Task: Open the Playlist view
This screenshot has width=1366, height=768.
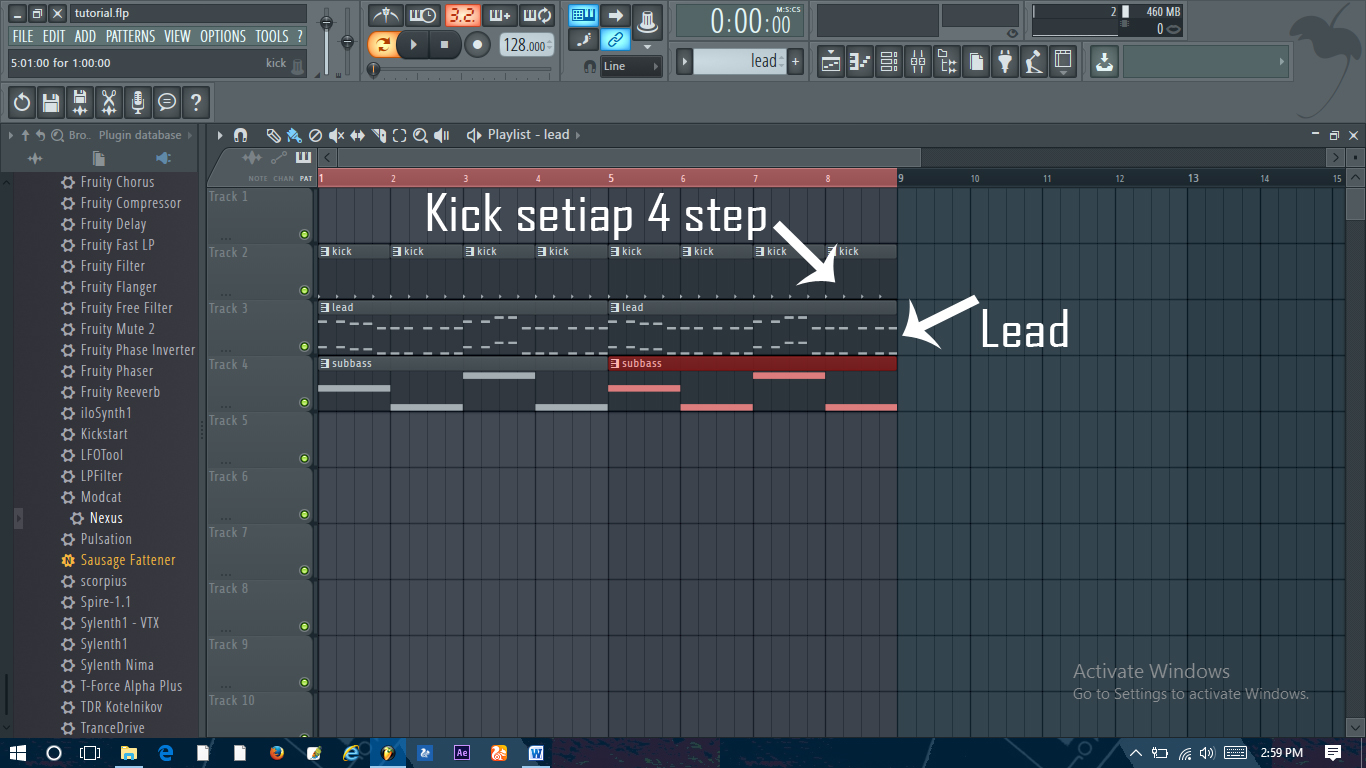Action: (831, 62)
